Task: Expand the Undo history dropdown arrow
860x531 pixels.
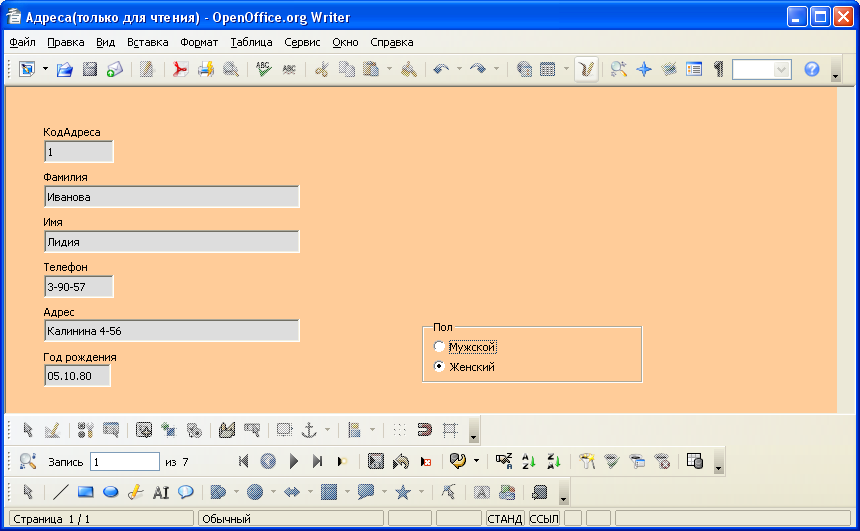Action: tap(459, 70)
